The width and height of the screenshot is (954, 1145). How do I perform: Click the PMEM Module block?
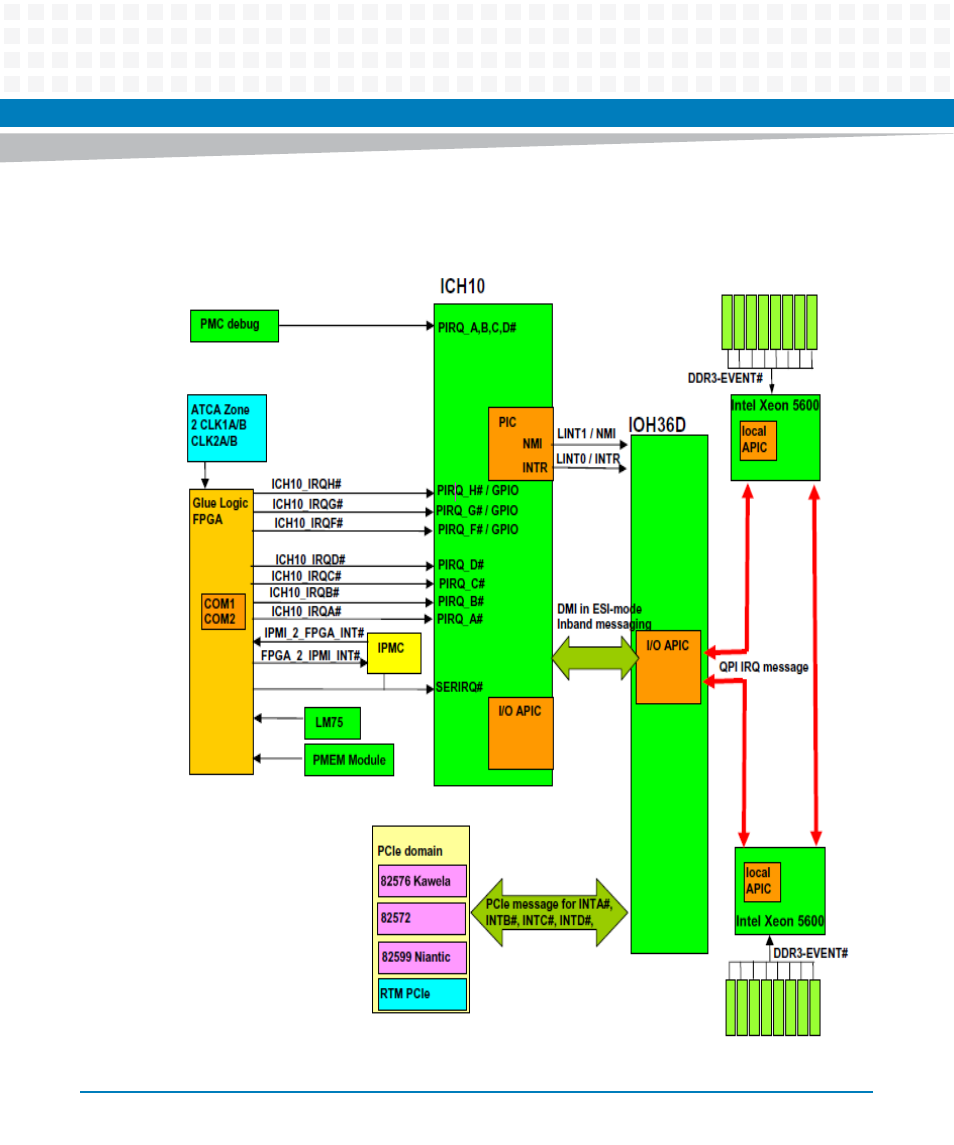349,760
